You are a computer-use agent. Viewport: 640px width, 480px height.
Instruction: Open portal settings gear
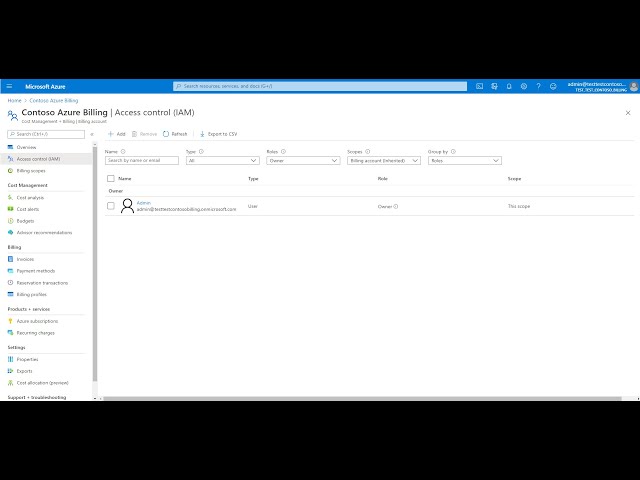[524, 86]
